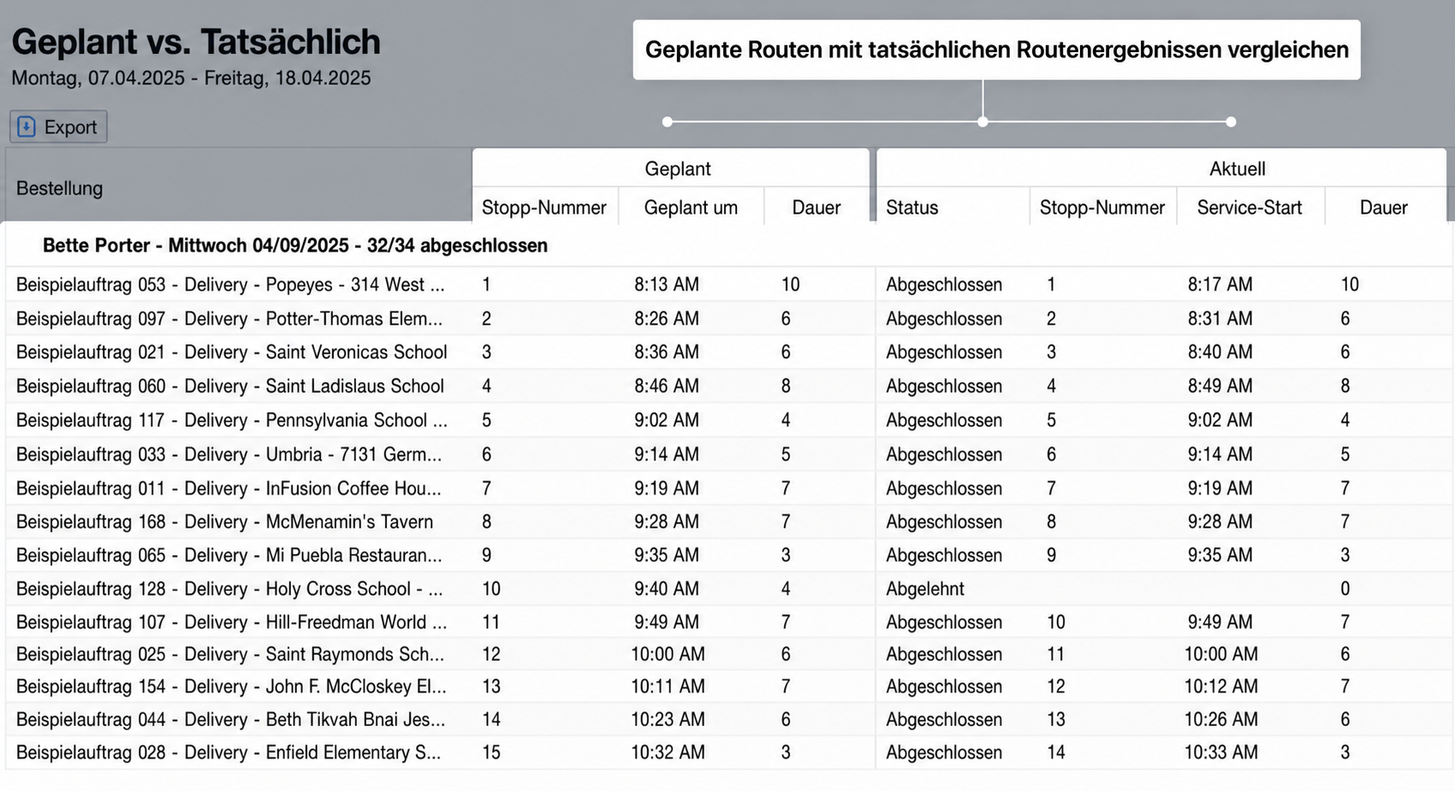Click service start time 10:26 AM
This screenshot has height=791, width=1455.
click(x=1221, y=719)
